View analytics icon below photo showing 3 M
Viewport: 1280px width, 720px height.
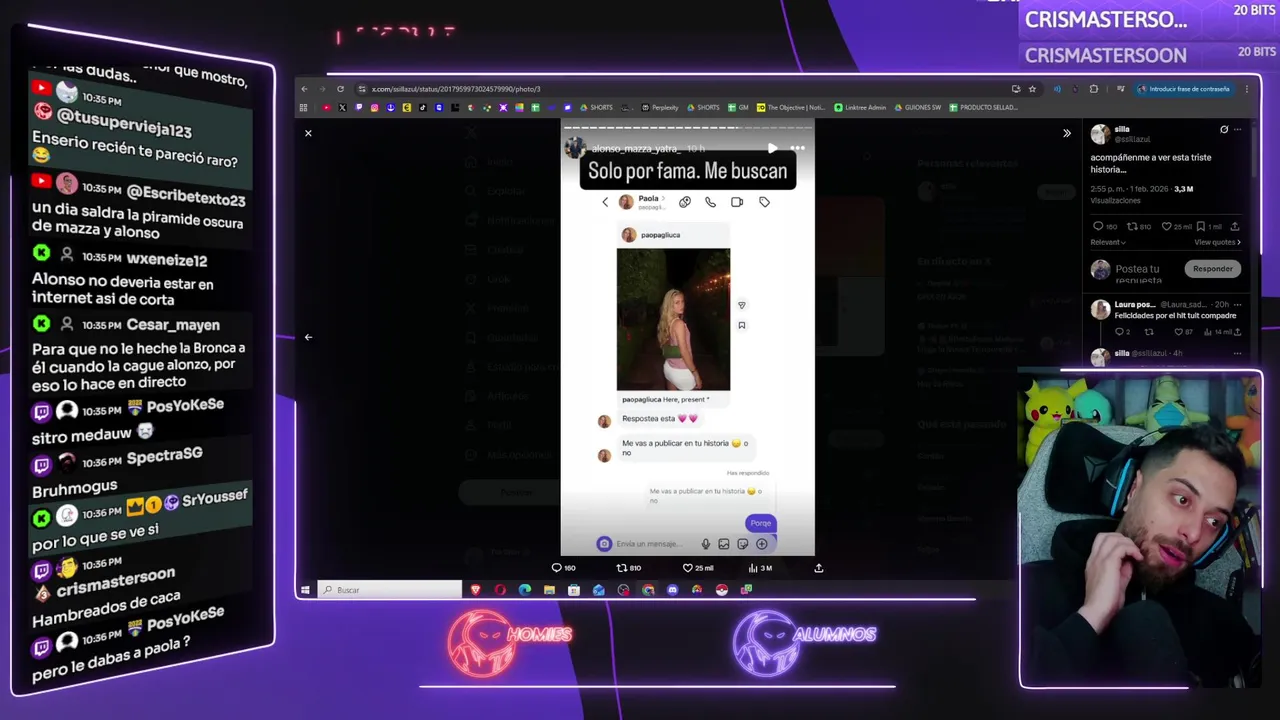[760, 568]
